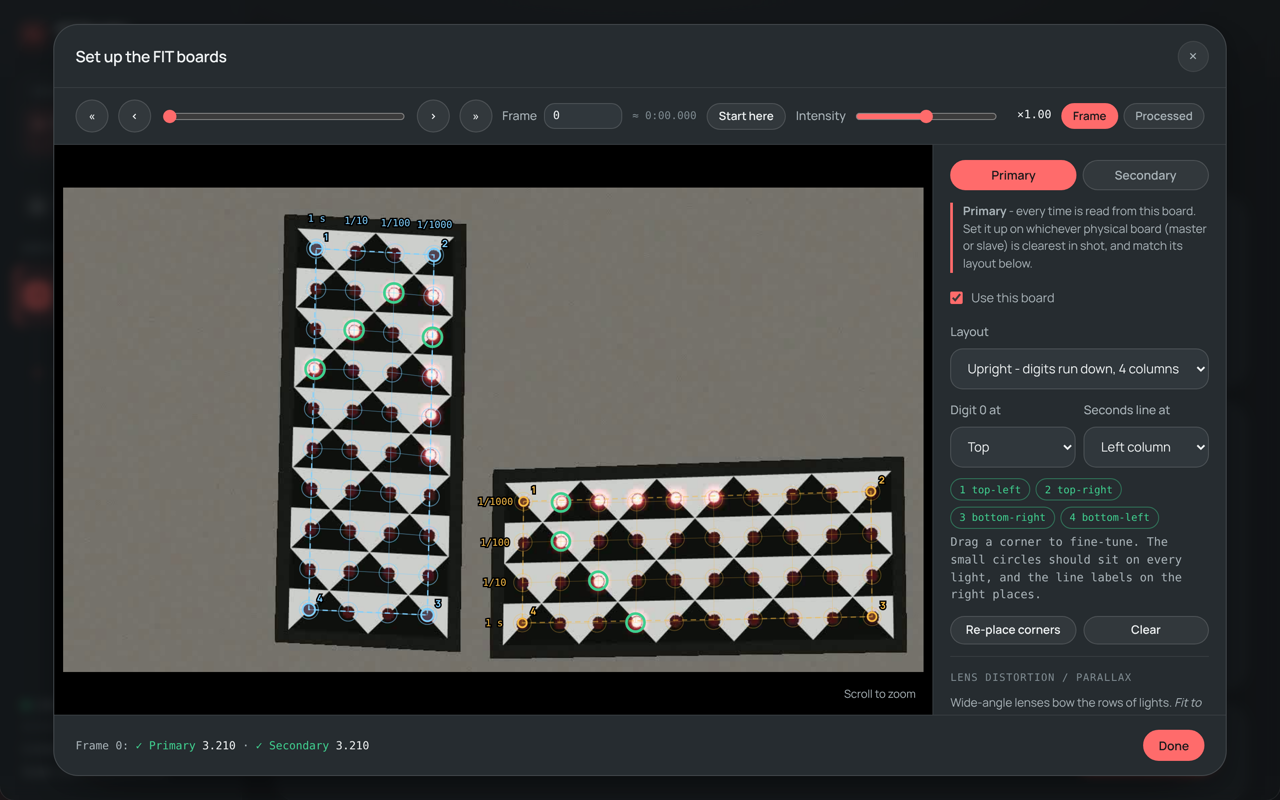Image resolution: width=1280 pixels, height=800 pixels.
Task: Click orange corner handle 3 on the sideways board
Action: pyautogui.click(x=872, y=617)
